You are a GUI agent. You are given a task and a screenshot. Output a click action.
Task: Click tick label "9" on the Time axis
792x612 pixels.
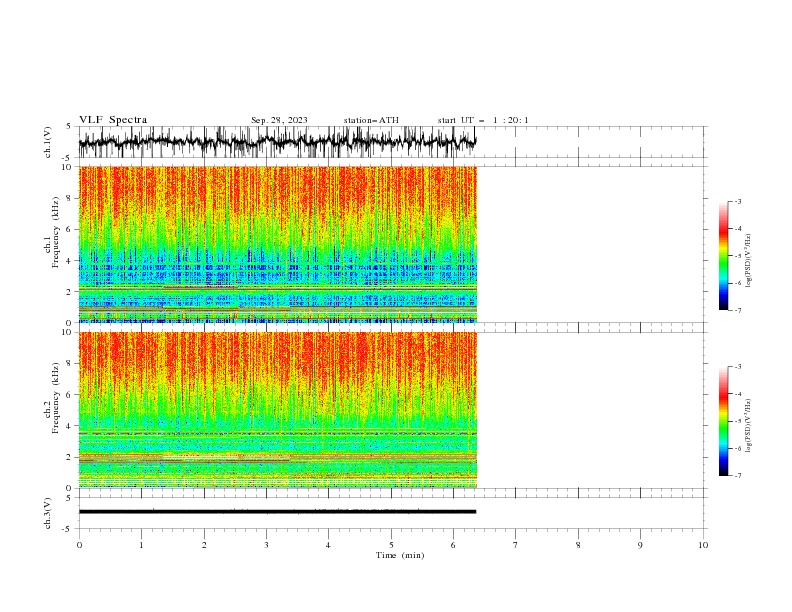[x=640, y=545]
